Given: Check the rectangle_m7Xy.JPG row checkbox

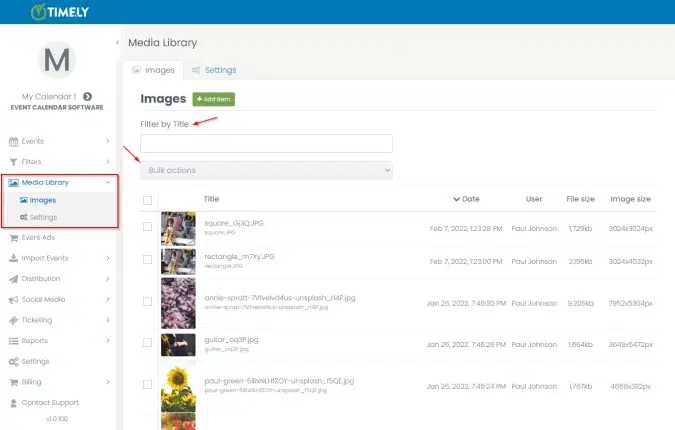Looking at the screenshot, I should [x=147, y=260].
